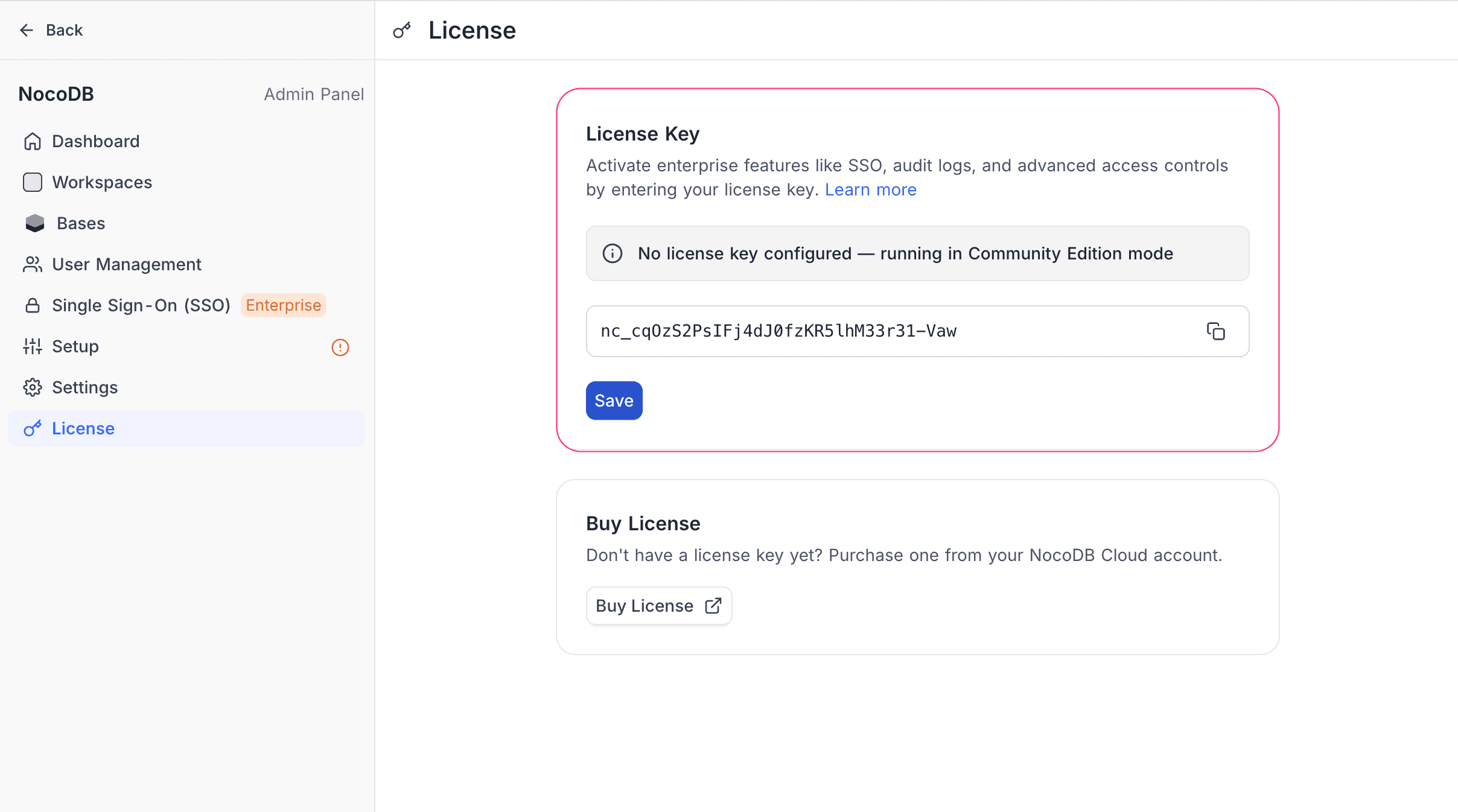The image size is (1458, 812).
Task: Click the Buy License heading text
Action: click(643, 524)
